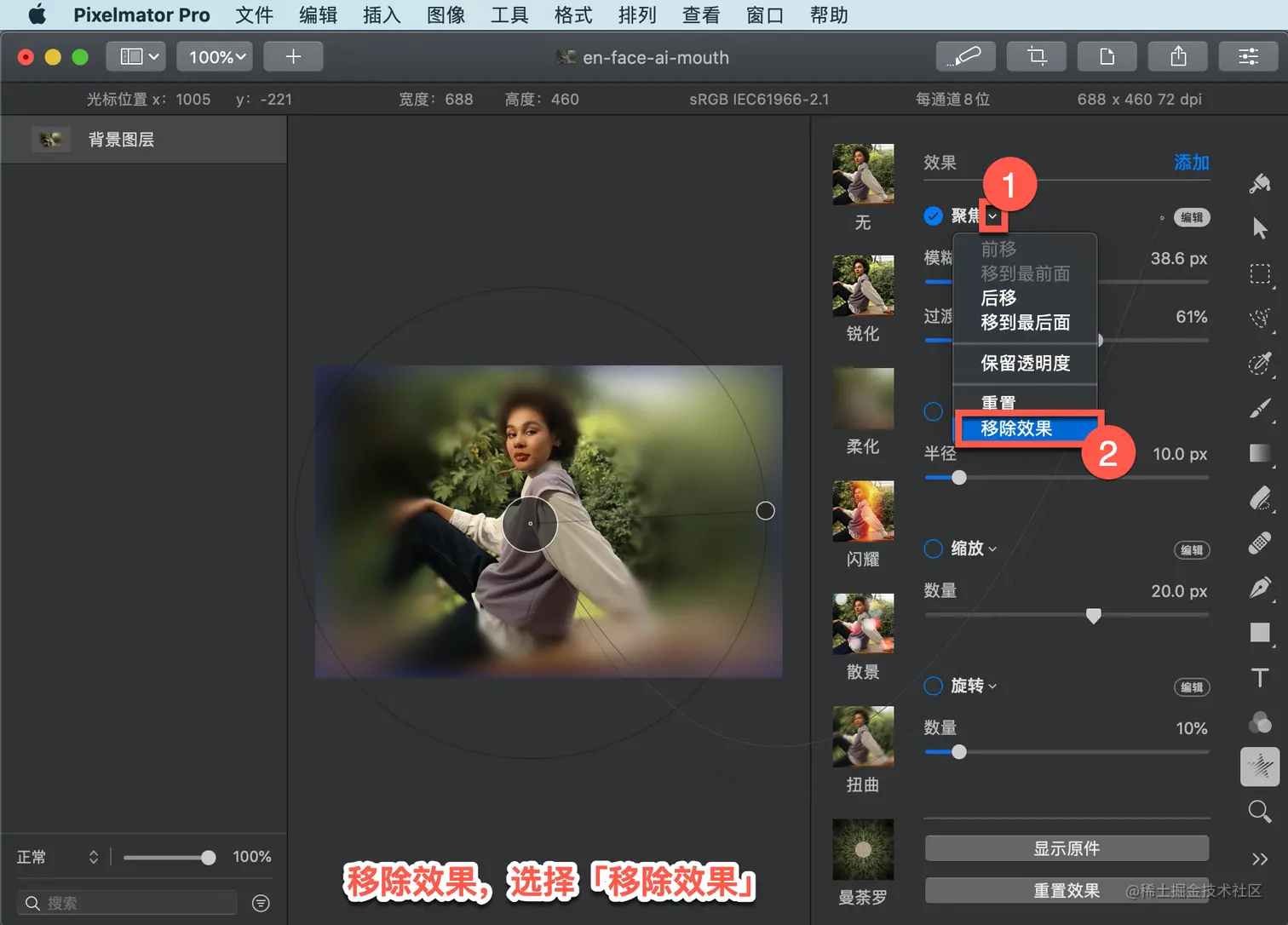The height and width of the screenshot is (925, 1288).
Task: Apply the 锐化 effect preset thumbnail
Action: (863, 285)
